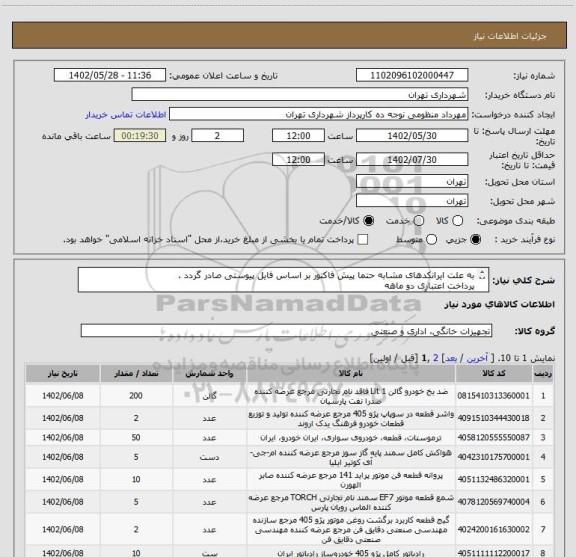Click the need description text area

pos(284,280)
